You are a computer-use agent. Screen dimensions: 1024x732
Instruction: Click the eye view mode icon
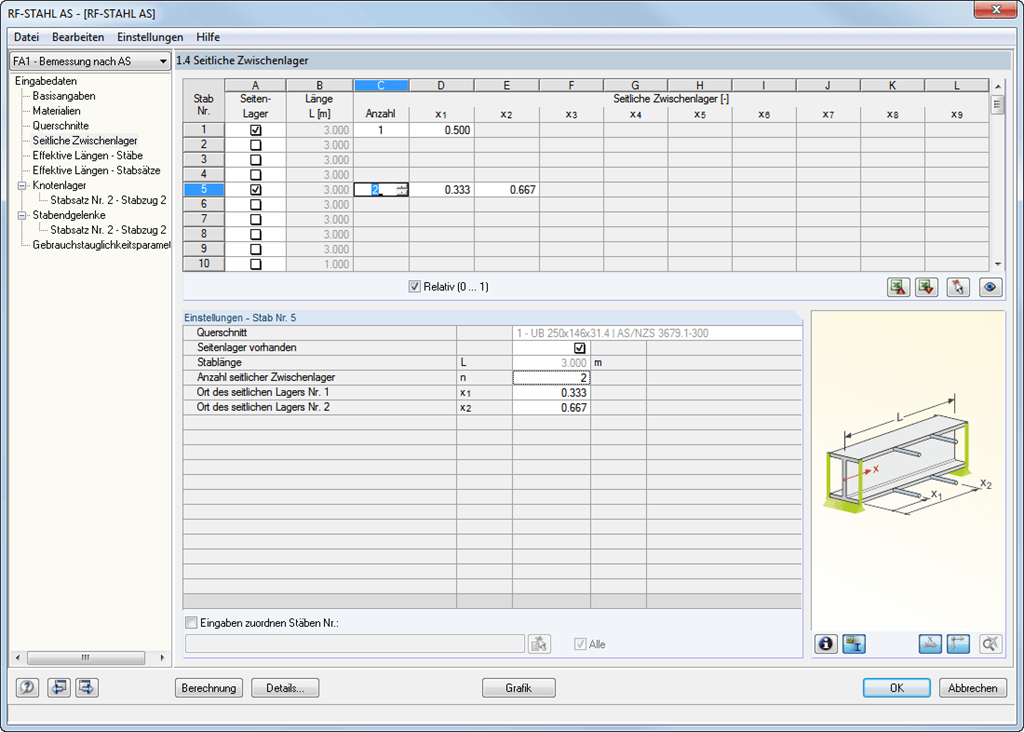pos(990,287)
